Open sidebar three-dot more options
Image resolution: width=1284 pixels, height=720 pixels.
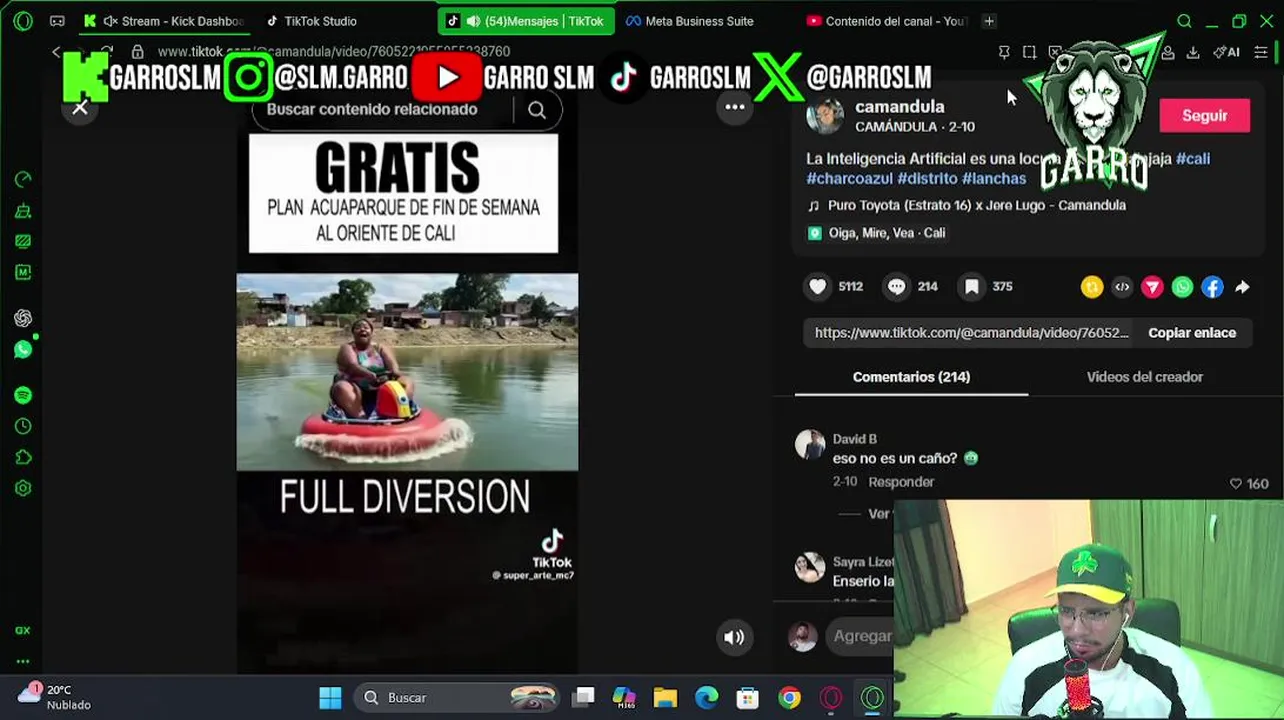(x=23, y=661)
